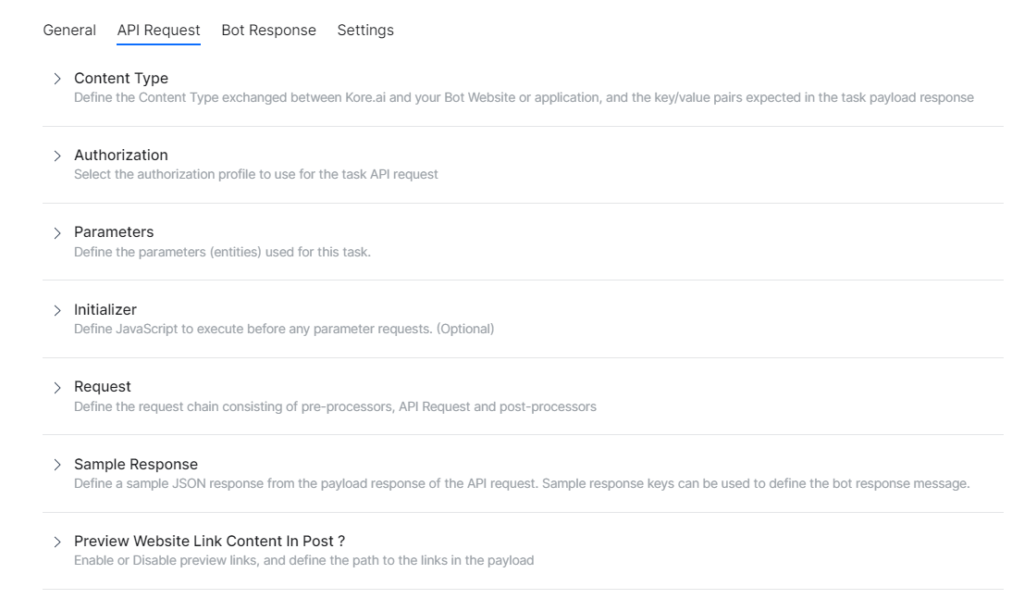Select the API Request tab
The height and width of the screenshot is (611, 1024).
click(x=158, y=30)
